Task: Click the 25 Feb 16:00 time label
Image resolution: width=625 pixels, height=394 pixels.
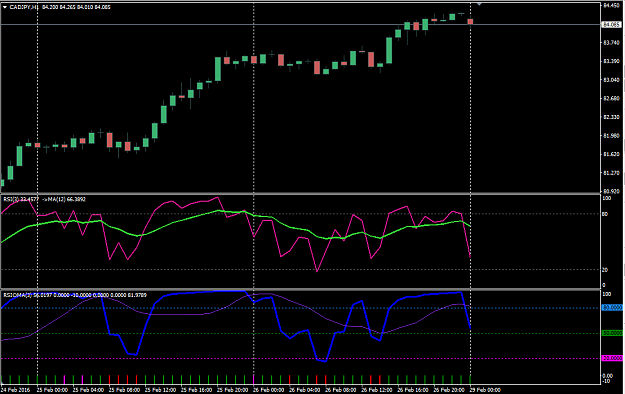Action: tap(196, 390)
